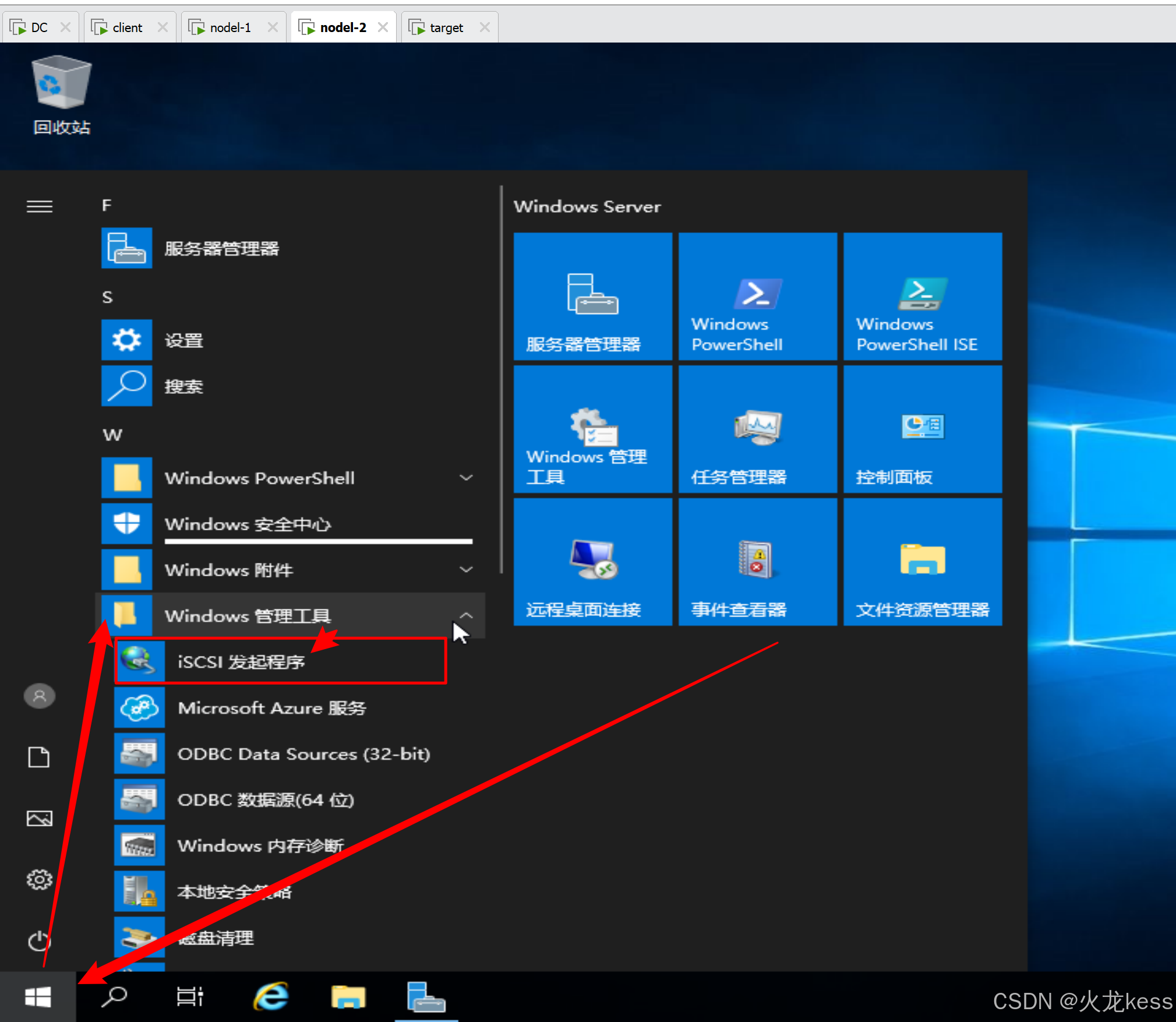
Task: Switch to the target VM tab
Action: (446, 27)
